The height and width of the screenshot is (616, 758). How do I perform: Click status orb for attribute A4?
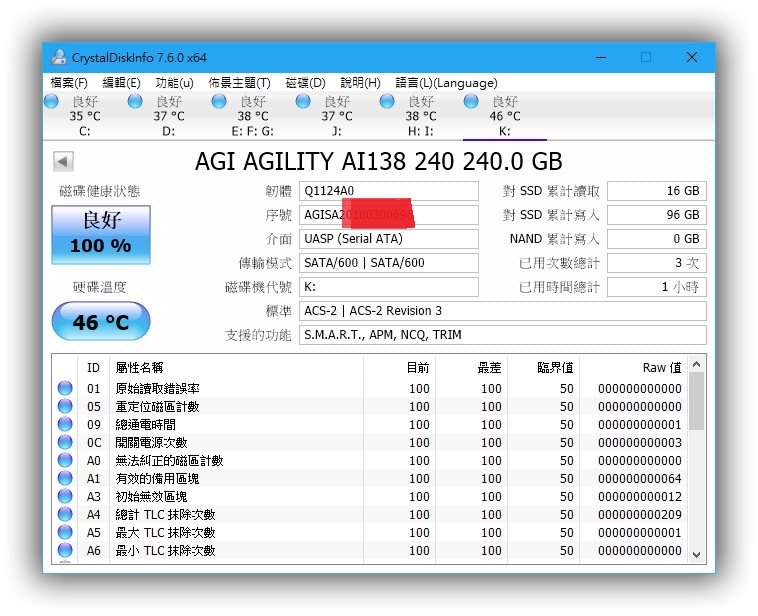pos(65,514)
